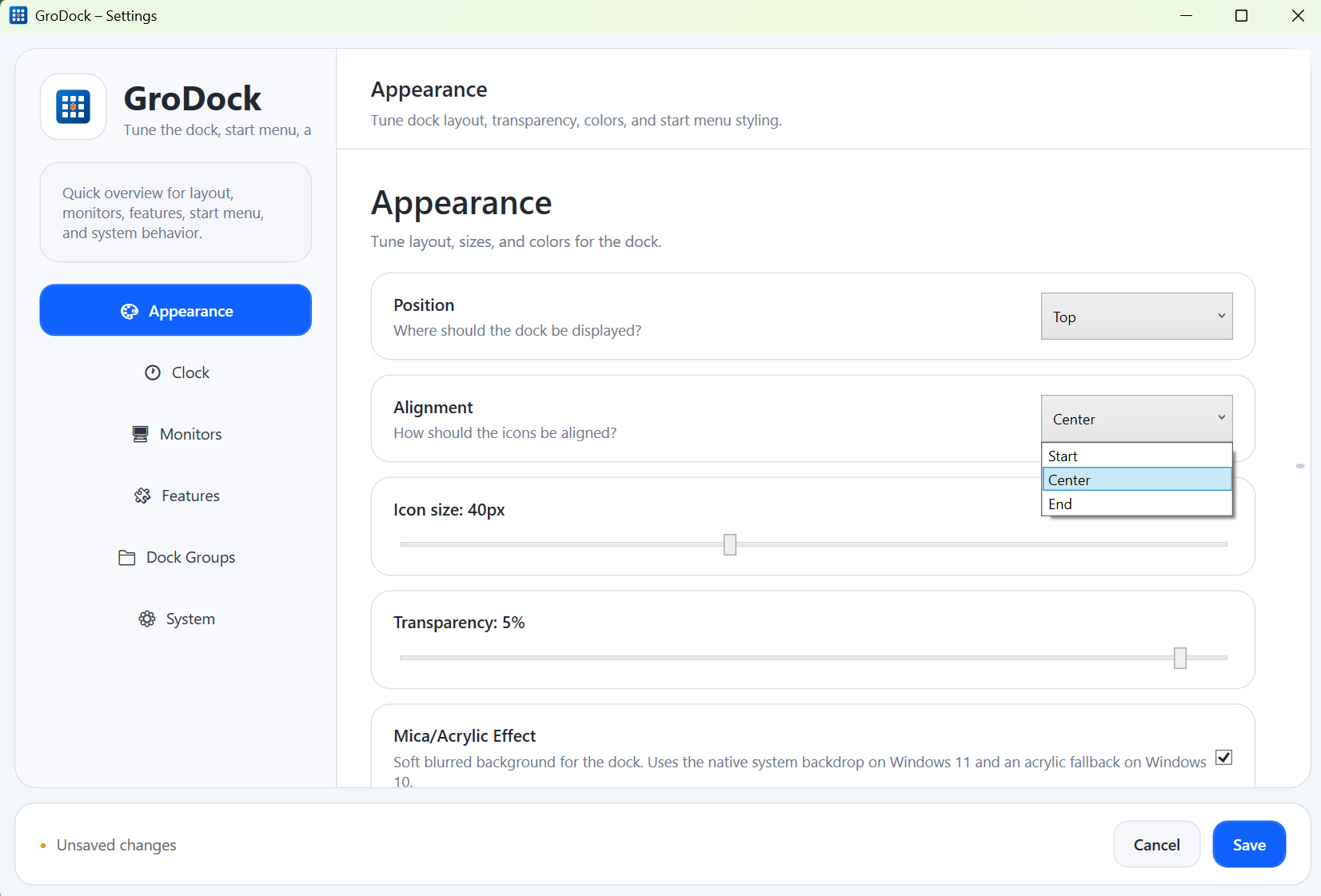Viewport: 1321px width, 896px height.
Task: Click the monitor icon in sidebar
Action: (x=140, y=434)
